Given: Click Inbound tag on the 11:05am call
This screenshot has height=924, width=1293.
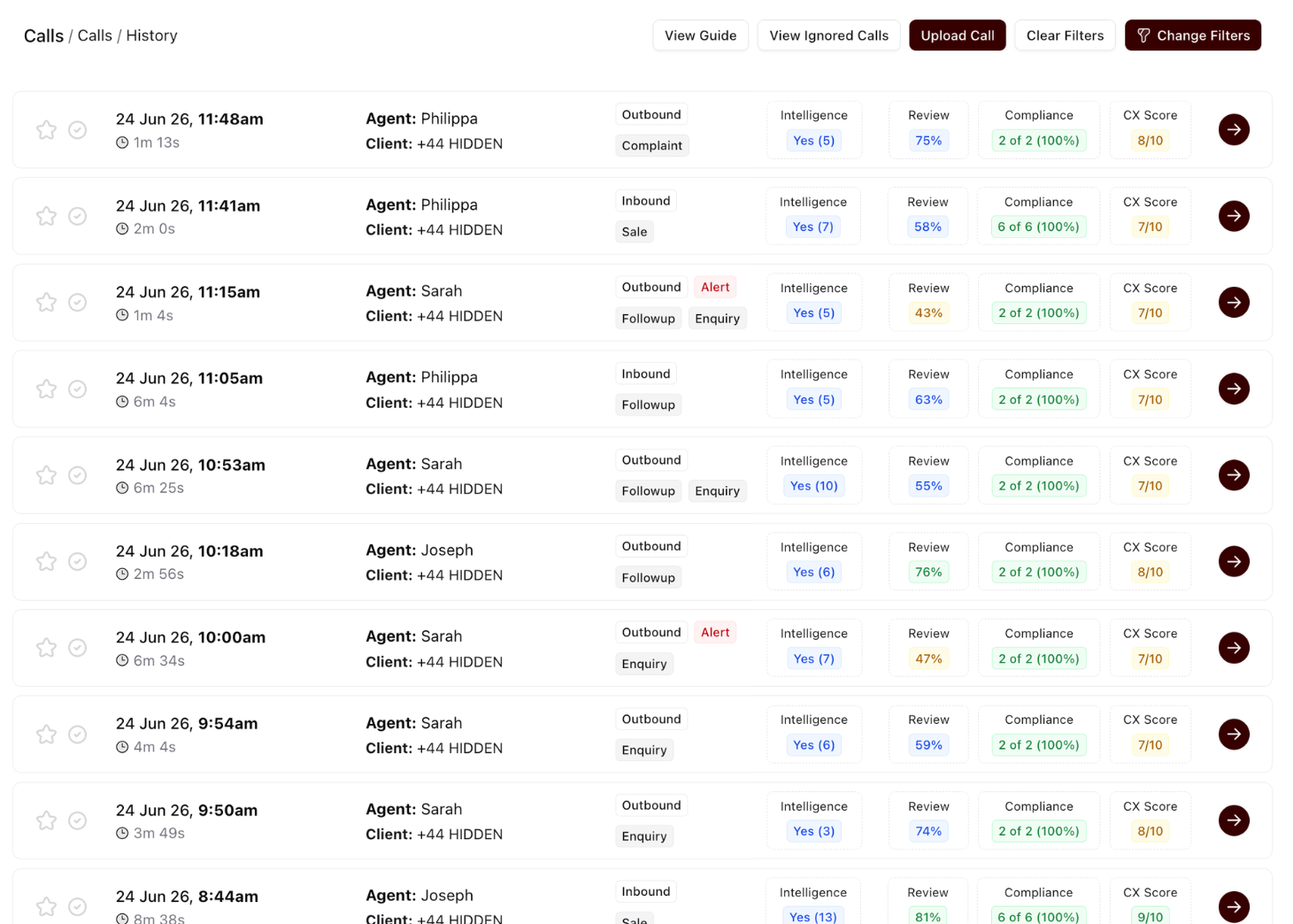Looking at the screenshot, I should [x=646, y=374].
